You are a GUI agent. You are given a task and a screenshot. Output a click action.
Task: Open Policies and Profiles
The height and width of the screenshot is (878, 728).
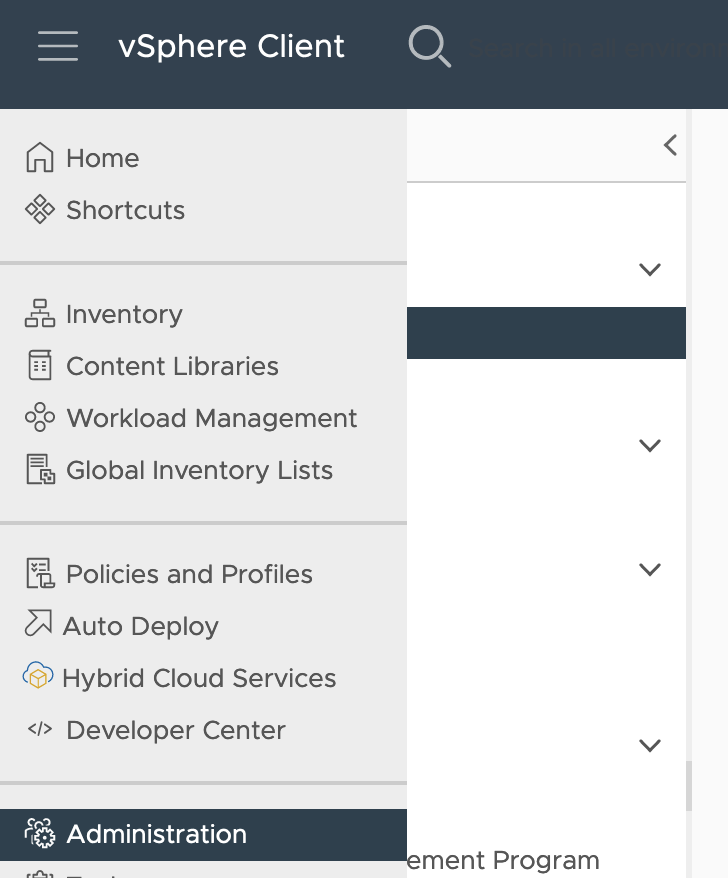pyautogui.click(x=189, y=574)
